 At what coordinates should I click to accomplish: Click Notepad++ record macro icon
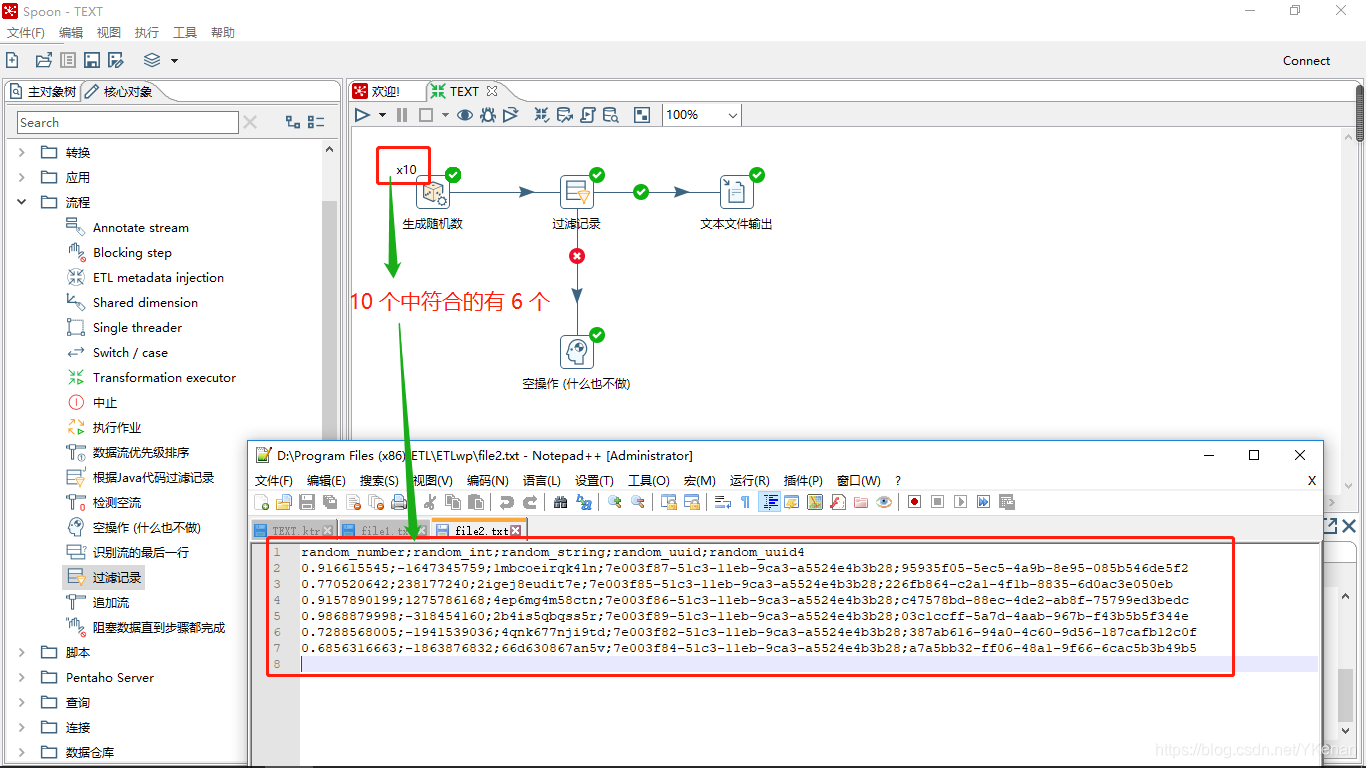(x=914, y=502)
